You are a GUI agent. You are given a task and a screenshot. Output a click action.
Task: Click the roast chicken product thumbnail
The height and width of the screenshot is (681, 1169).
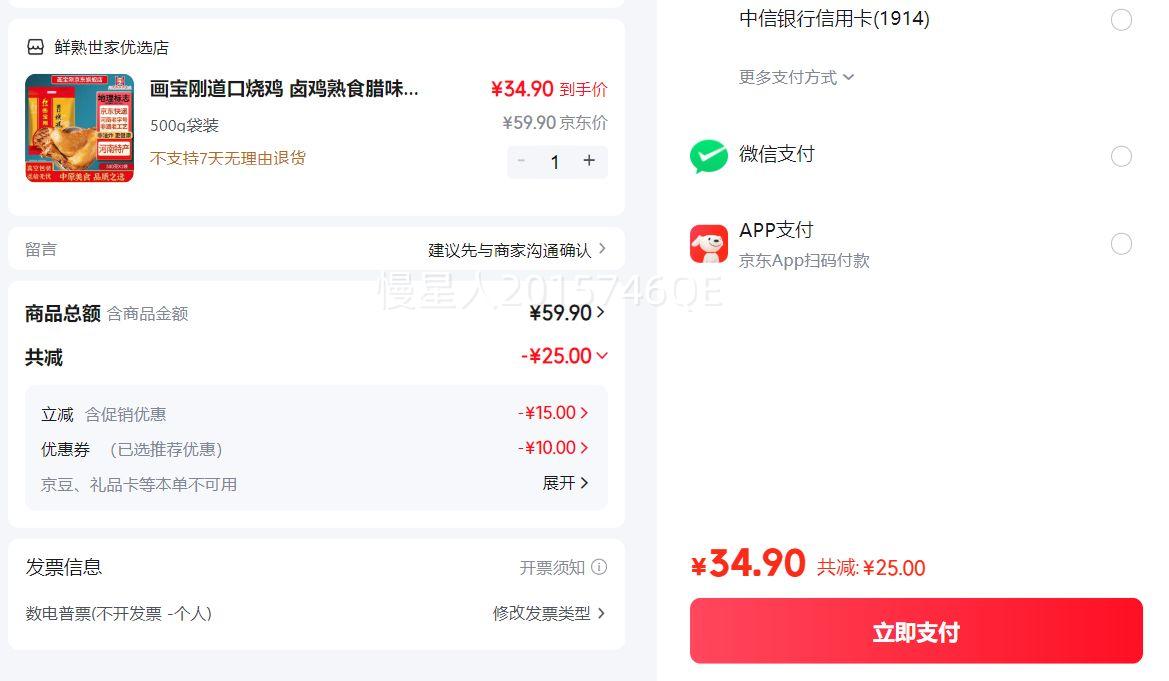(x=80, y=128)
